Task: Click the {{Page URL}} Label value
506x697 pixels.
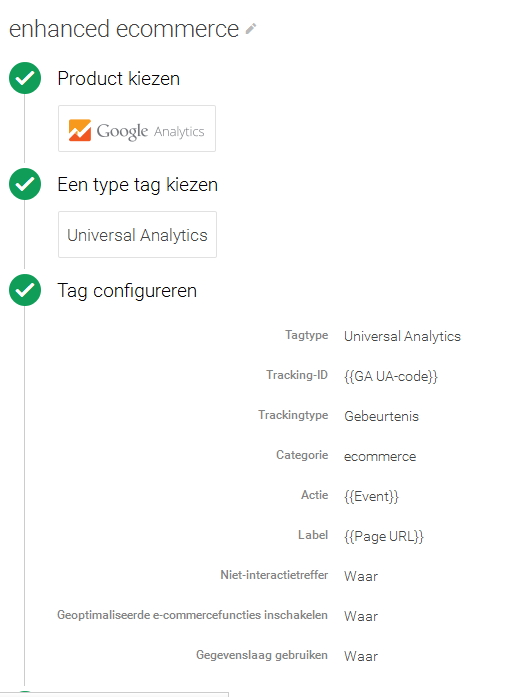Action: tap(384, 537)
